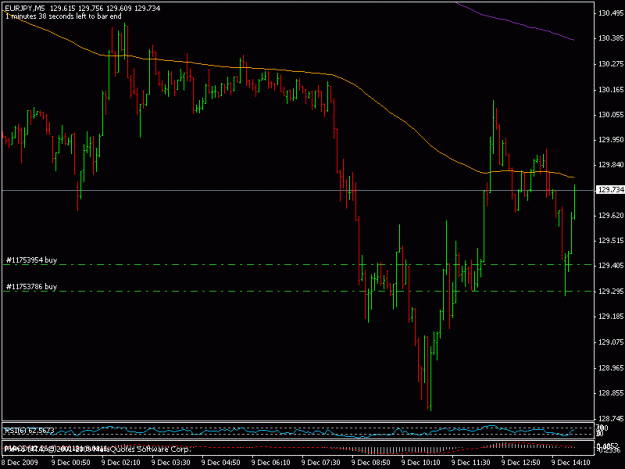Click price scale value 128.855
This screenshot has width=625, height=469.
point(611,393)
